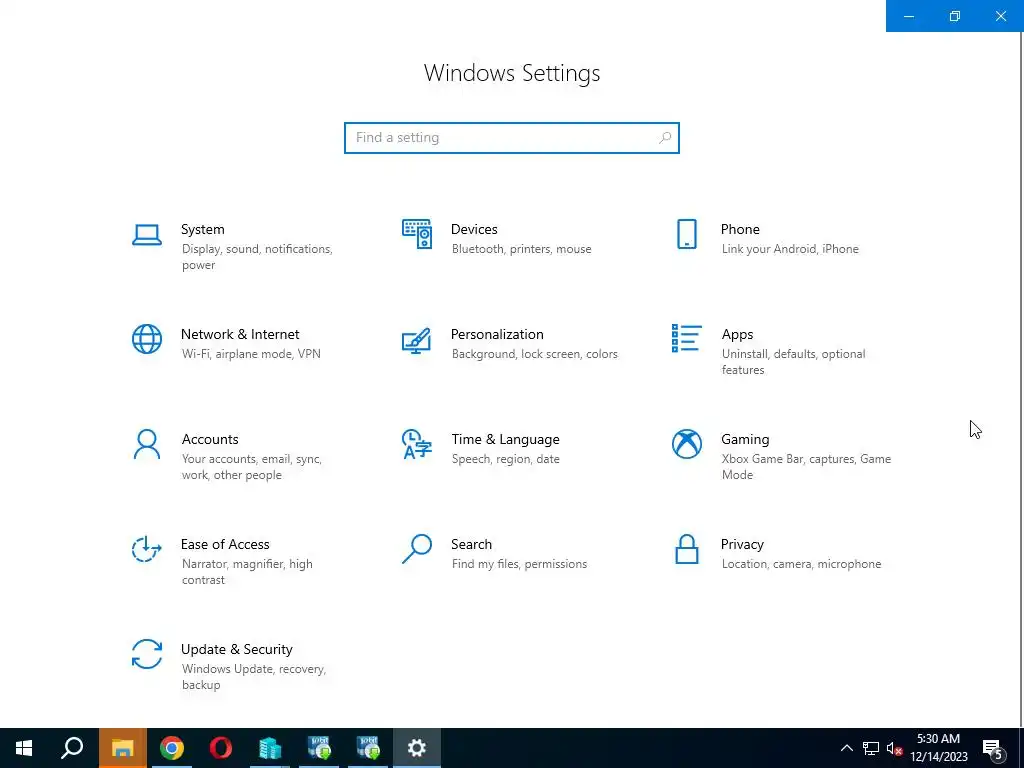Open Devices keyboard and speaker icon

[x=417, y=234]
